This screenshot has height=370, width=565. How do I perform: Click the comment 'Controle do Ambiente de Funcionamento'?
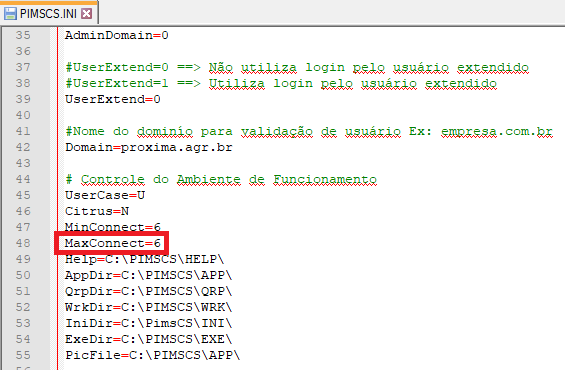(221, 179)
